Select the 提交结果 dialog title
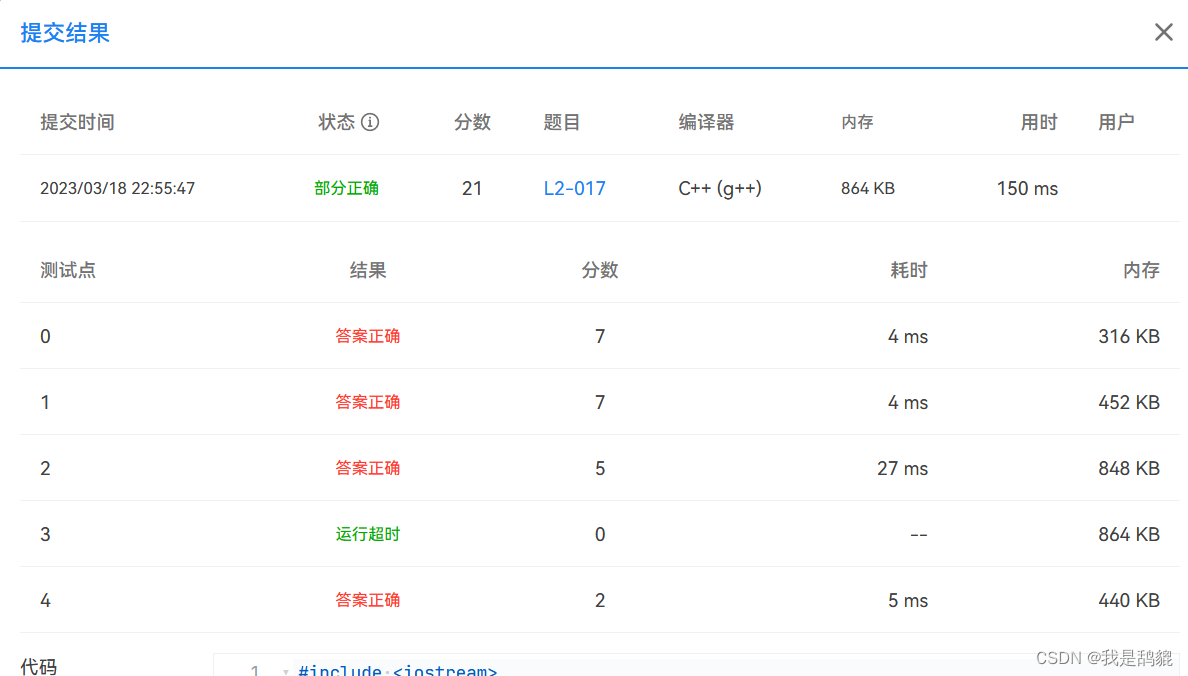Screen dimensions: 1188x676 coord(64,32)
